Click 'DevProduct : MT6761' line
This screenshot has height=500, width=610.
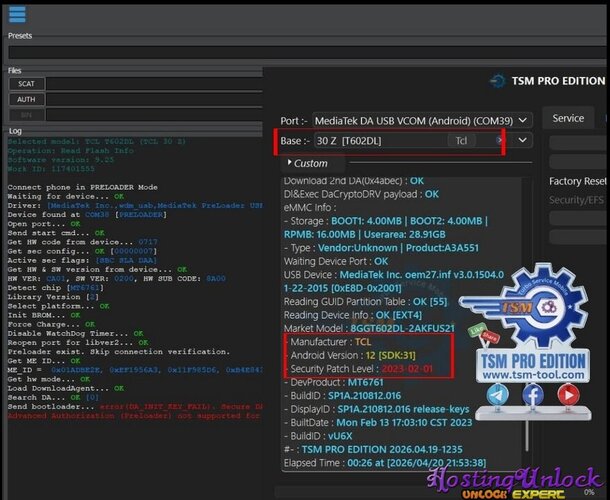[336, 382]
